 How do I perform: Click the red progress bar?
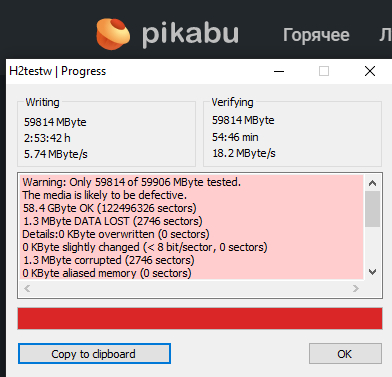tap(200, 319)
